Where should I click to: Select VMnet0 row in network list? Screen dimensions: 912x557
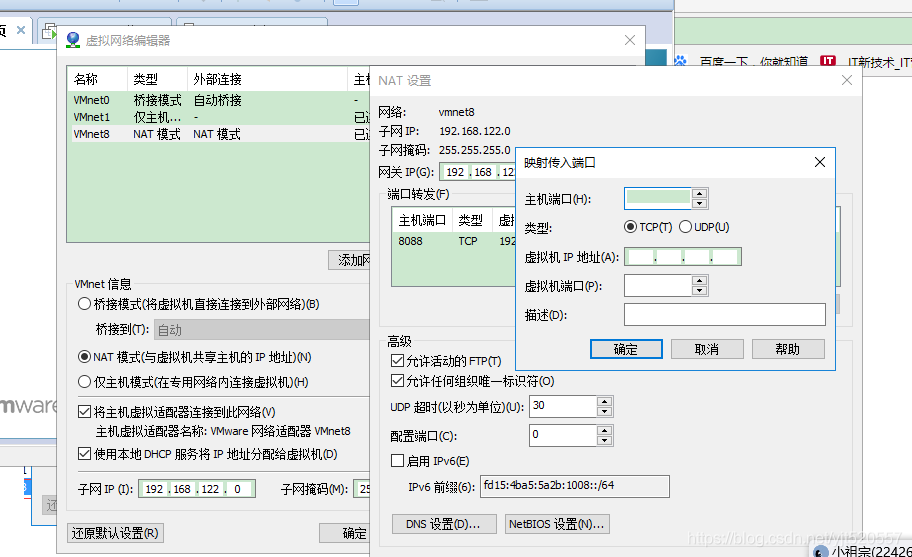[218, 100]
